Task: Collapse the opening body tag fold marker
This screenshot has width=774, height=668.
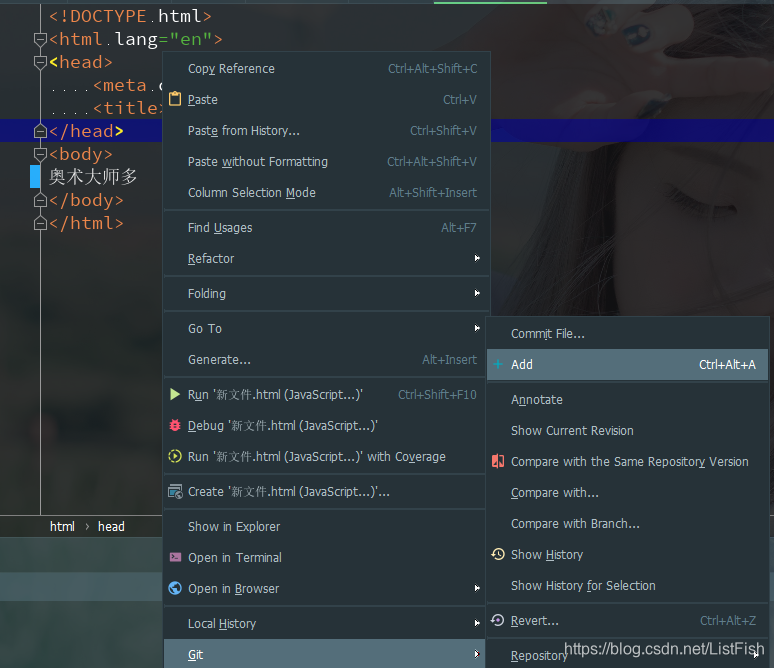Action: (x=40, y=154)
